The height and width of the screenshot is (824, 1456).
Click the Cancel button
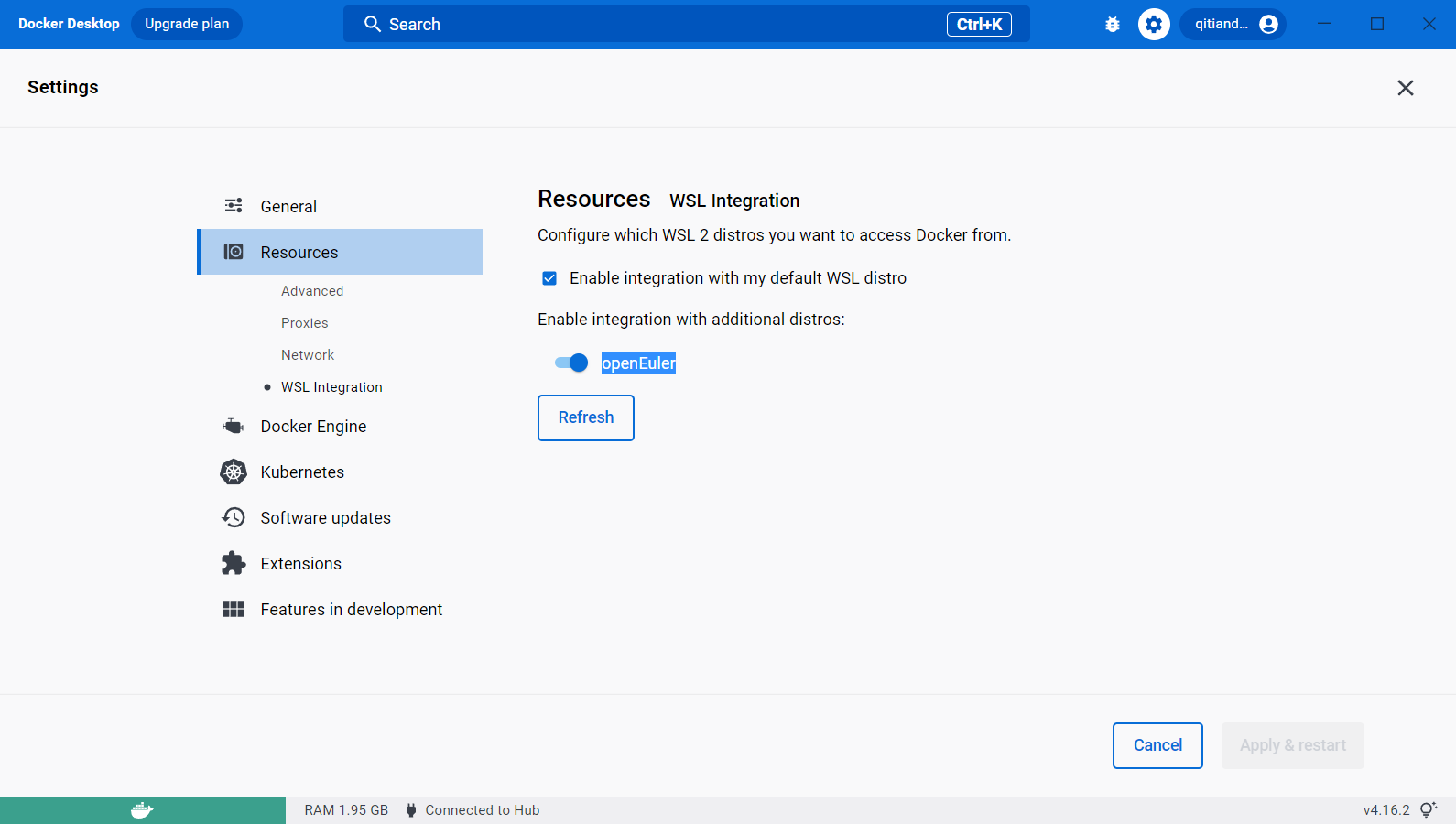[x=1157, y=745]
